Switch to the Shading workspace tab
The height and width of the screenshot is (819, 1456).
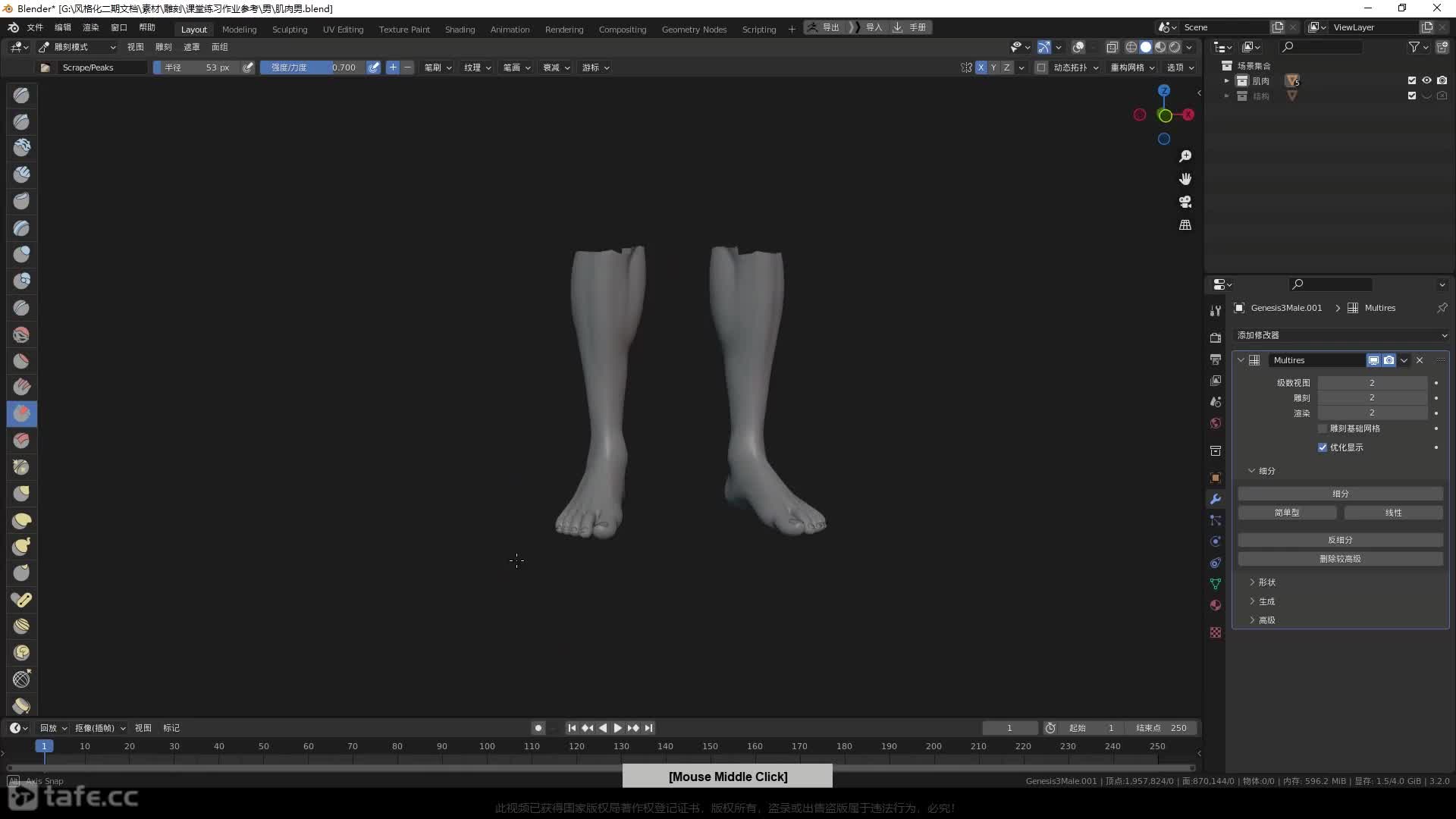coord(460,29)
